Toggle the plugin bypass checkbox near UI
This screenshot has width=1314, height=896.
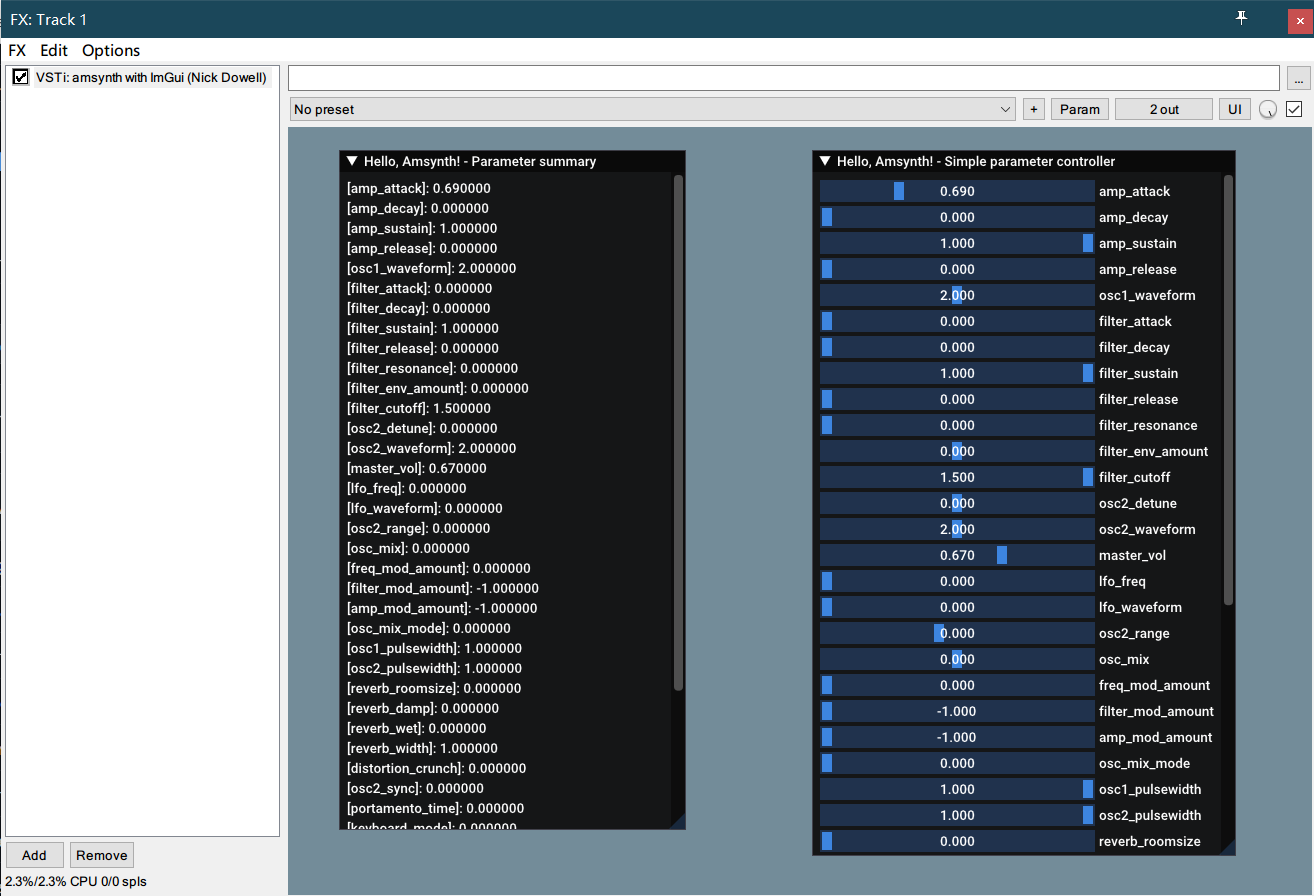(1294, 109)
